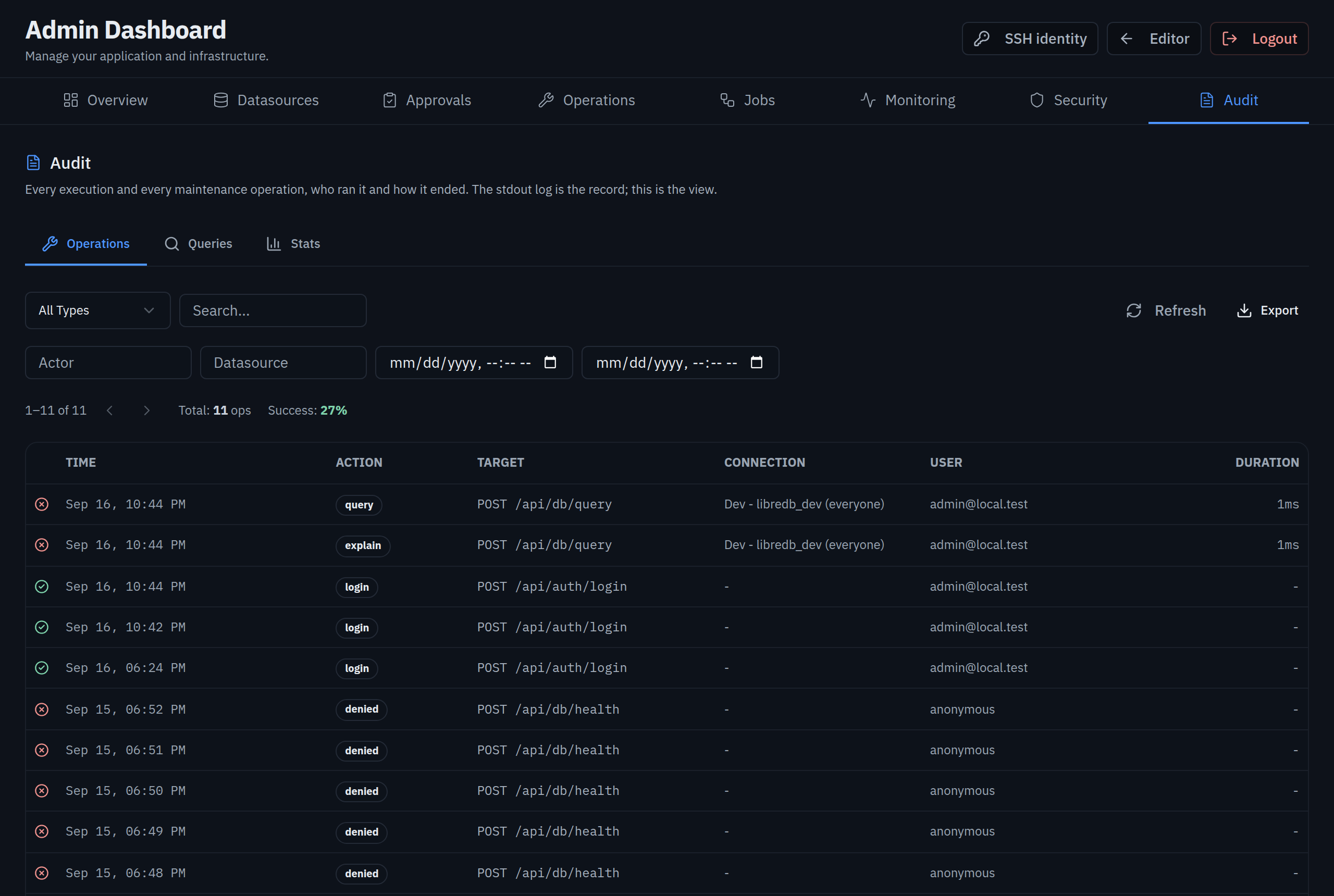Click failed status icon on 06:48 PM denied row
Image resolution: width=1334 pixels, height=896 pixels.
(x=42, y=873)
